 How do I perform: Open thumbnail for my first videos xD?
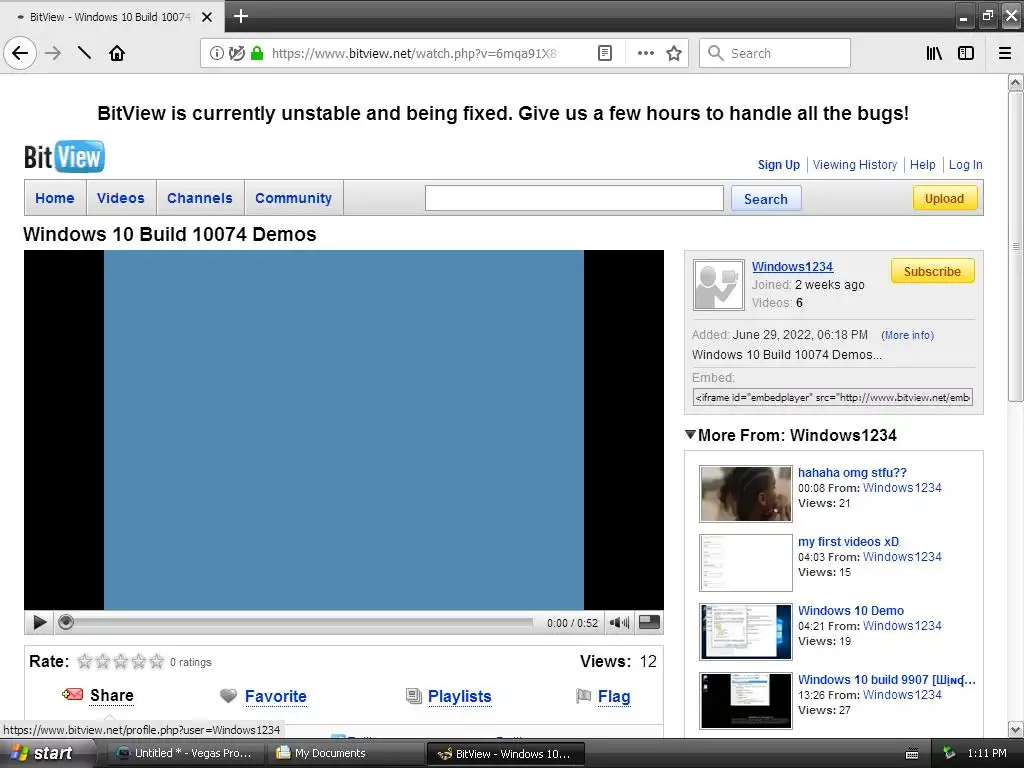(746, 563)
